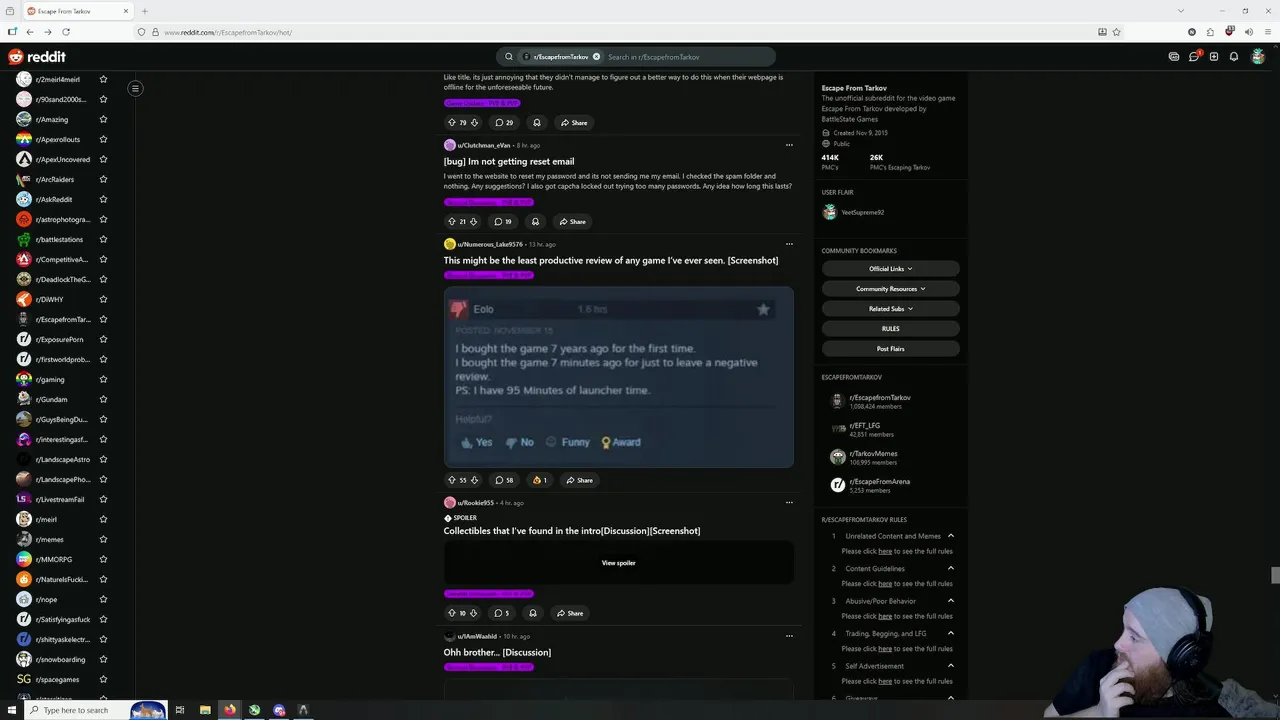Collapse the left navigation sidebar
Screen dimensions: 1280x720
135,88
